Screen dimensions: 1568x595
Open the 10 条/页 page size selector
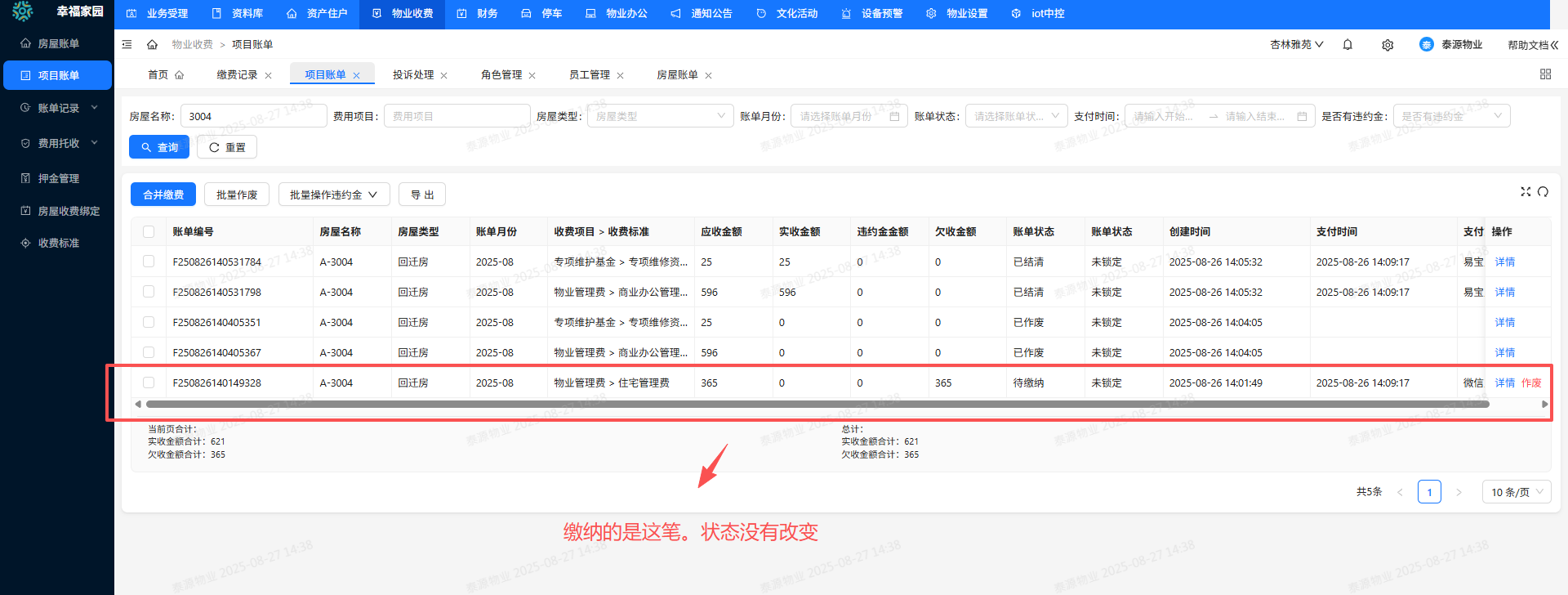tap(1516, 492)
